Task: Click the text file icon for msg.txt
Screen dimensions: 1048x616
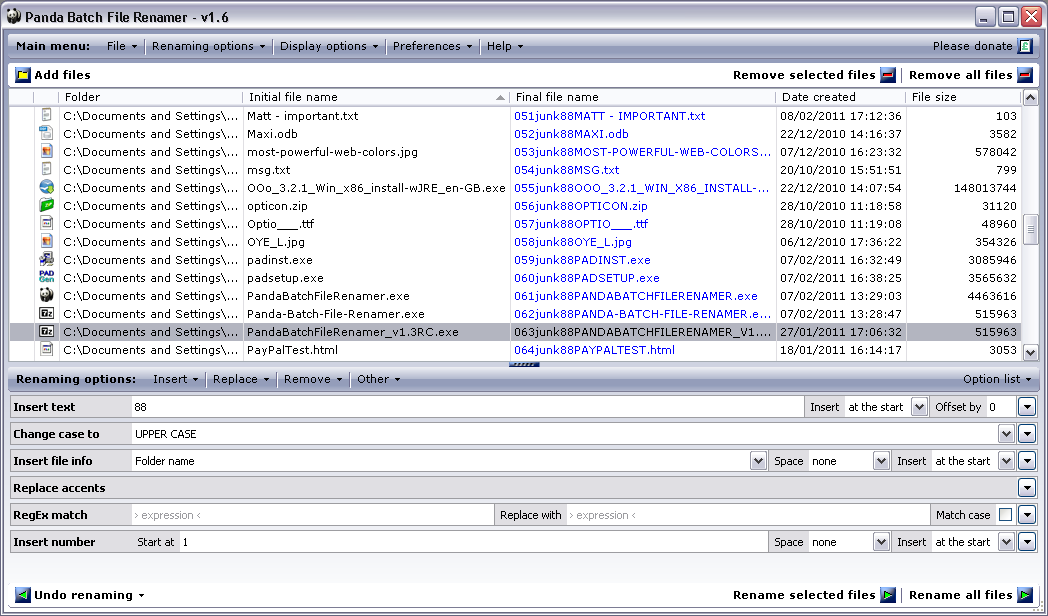Action: tap(46, 170)
